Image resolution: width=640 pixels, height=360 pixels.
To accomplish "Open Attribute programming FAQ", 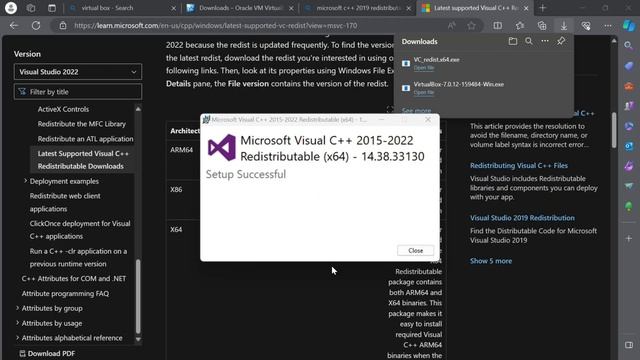I will (x=65, y=293).
